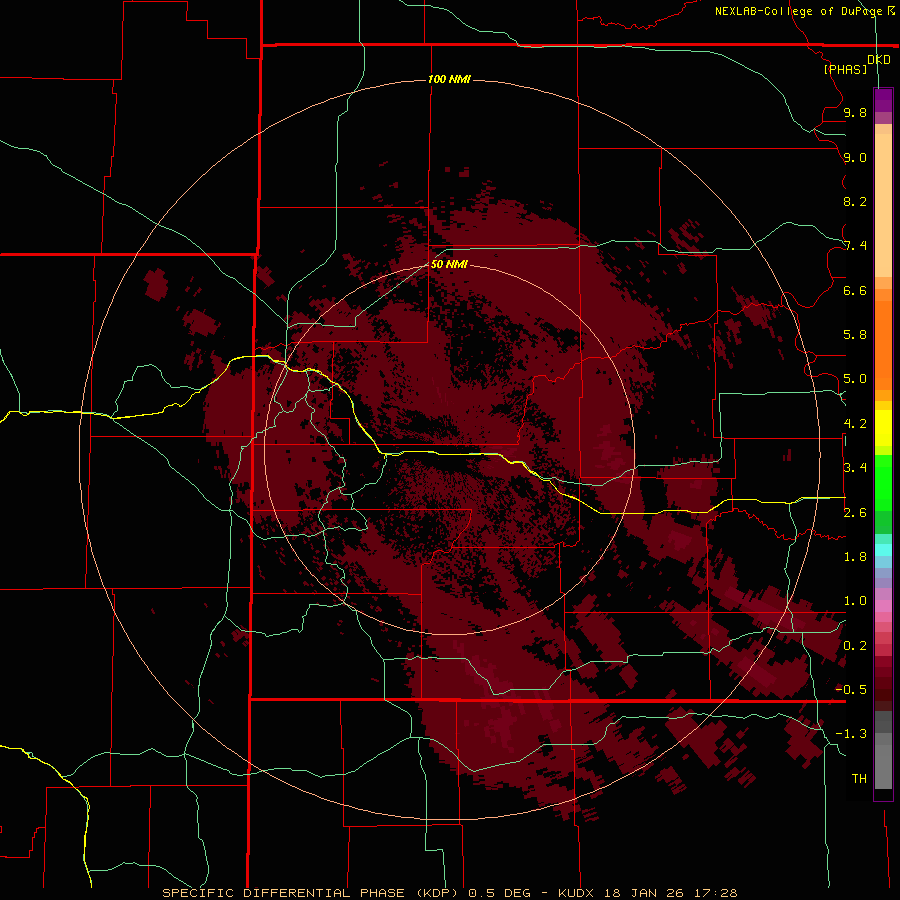The image size is (900, 900).
Task: Click the 7.4 value on the scale
Action: 855,246
